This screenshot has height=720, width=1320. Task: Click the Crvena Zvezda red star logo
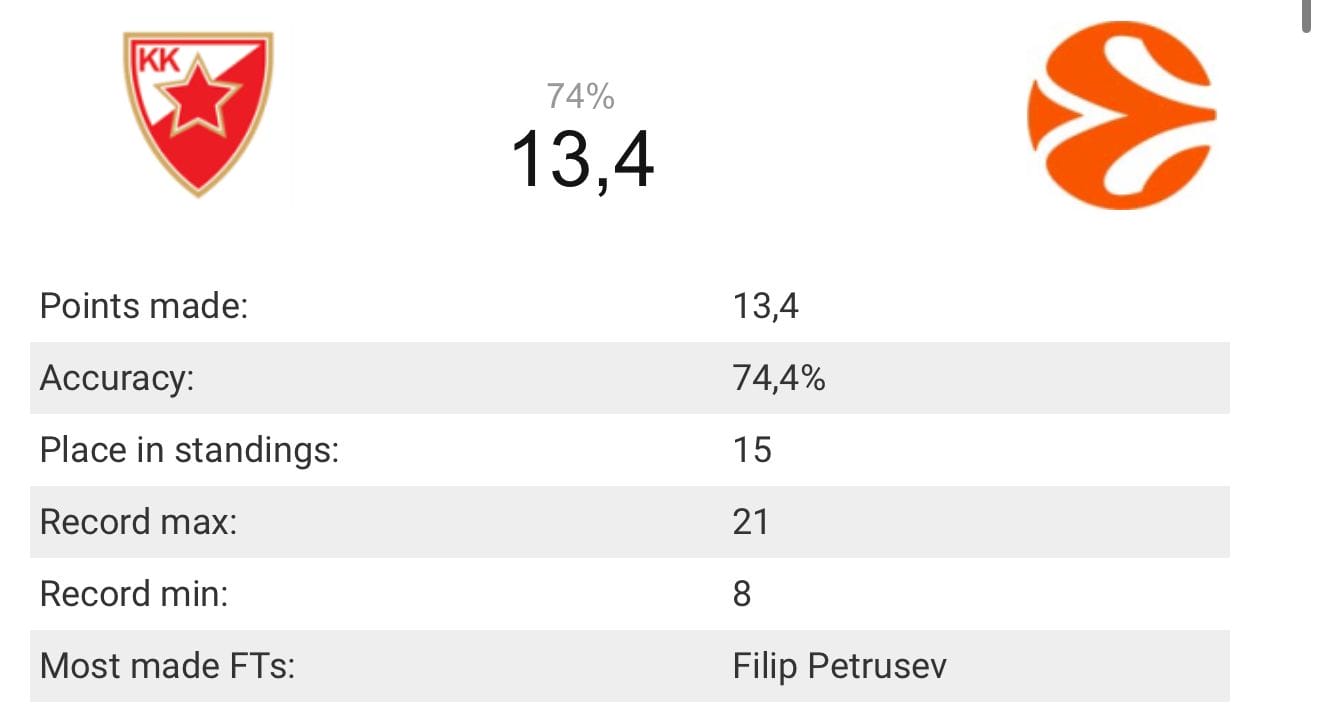pyautogui.click(x=198, y=114)
